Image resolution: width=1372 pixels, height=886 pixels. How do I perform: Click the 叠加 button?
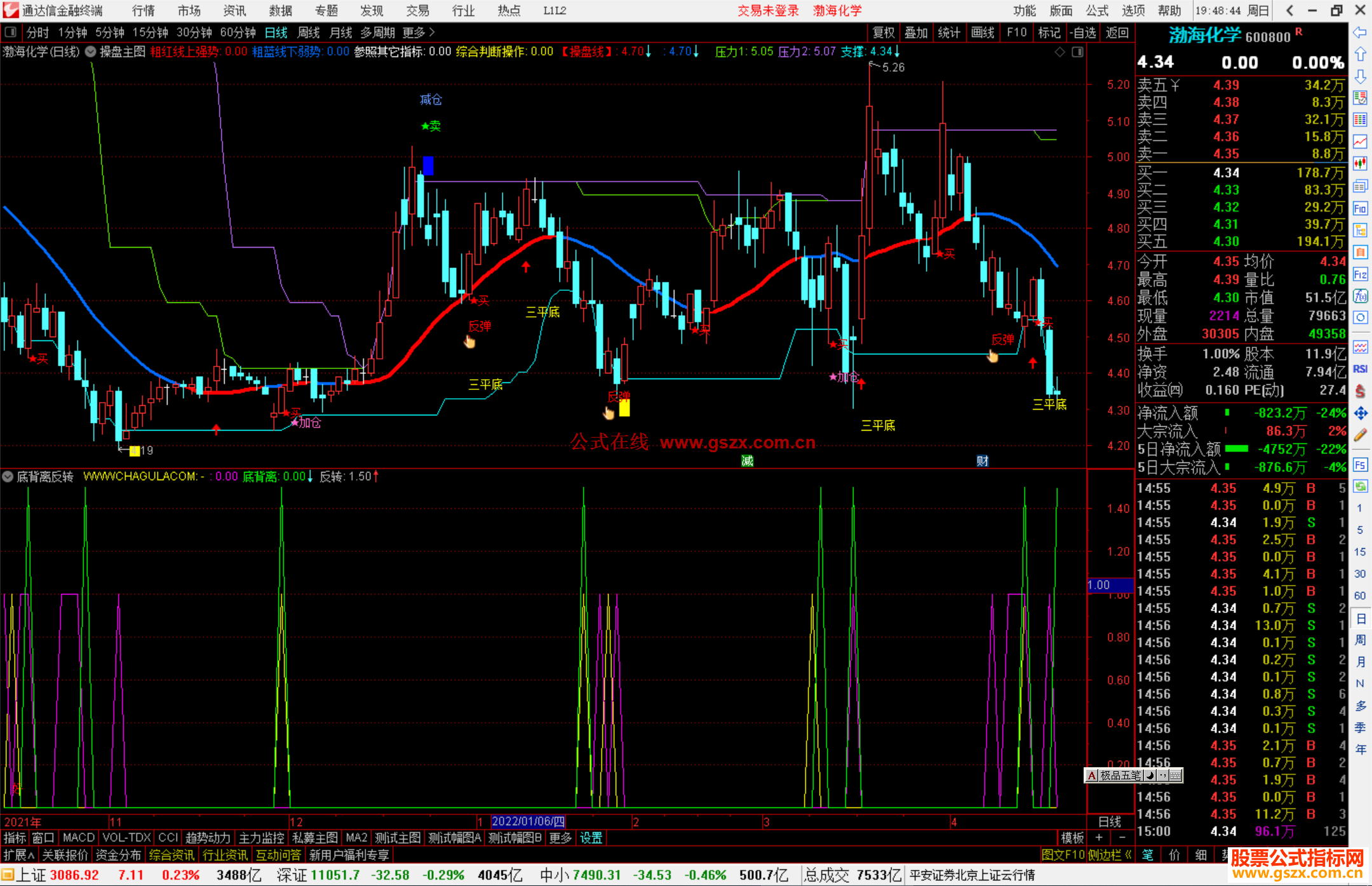tap(917, 32)
